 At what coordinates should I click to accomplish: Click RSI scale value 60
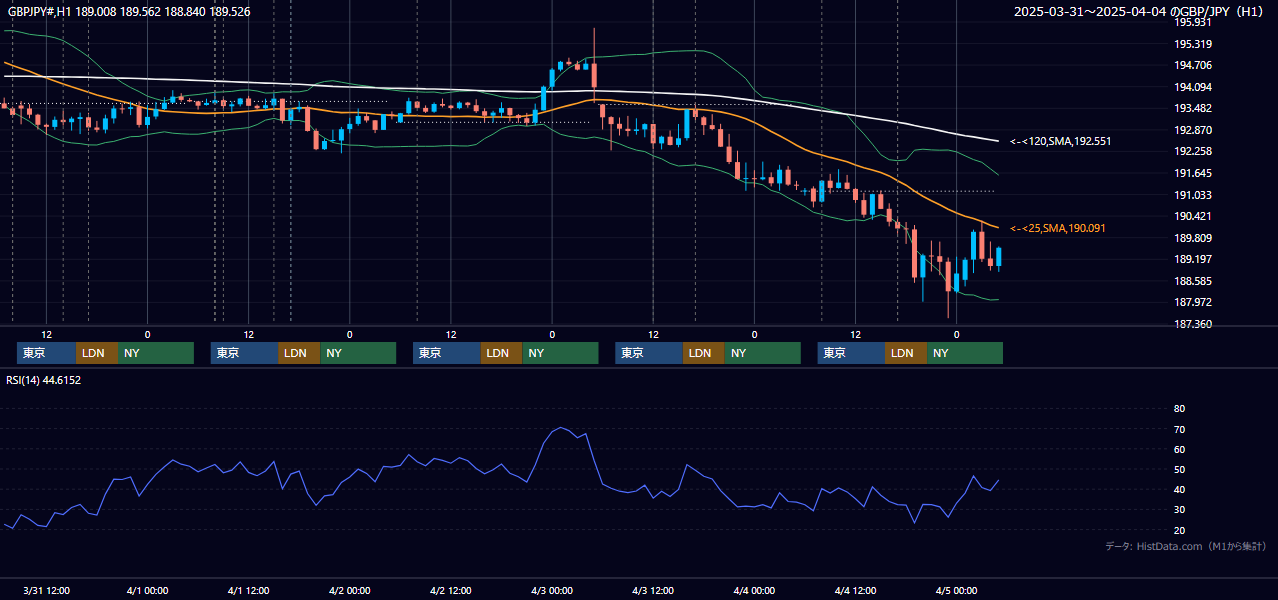(1179, 449)
